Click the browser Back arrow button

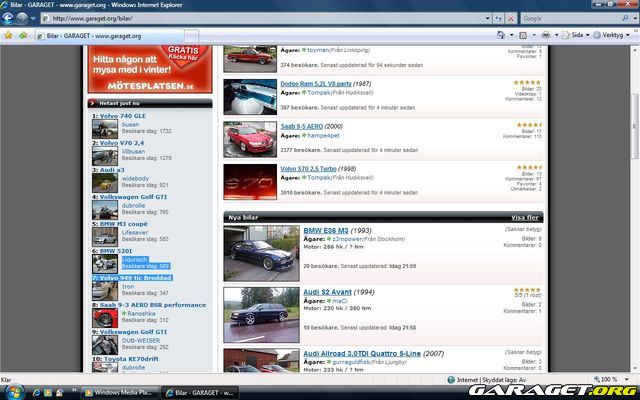(x=8, y=18)
